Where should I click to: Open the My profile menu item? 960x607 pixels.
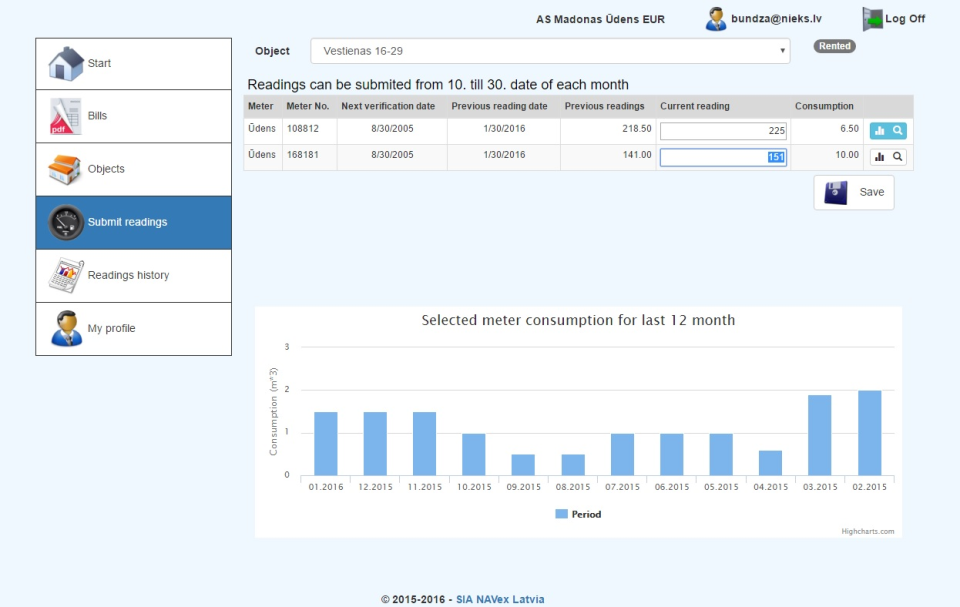click(133, 328)
